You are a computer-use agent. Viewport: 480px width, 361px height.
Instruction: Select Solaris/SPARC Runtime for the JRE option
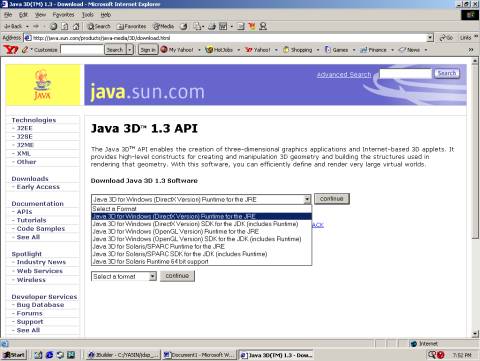point(202,247)
